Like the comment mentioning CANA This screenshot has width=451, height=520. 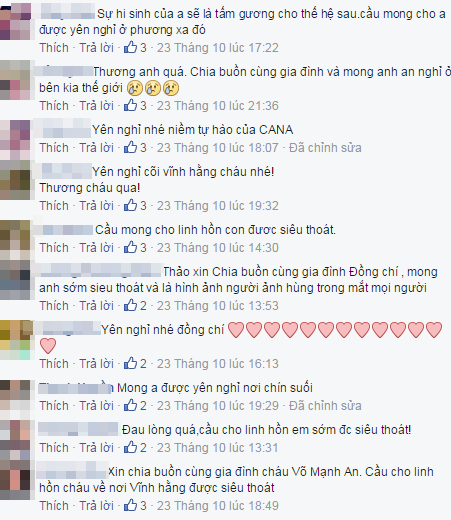click(54, 148)
